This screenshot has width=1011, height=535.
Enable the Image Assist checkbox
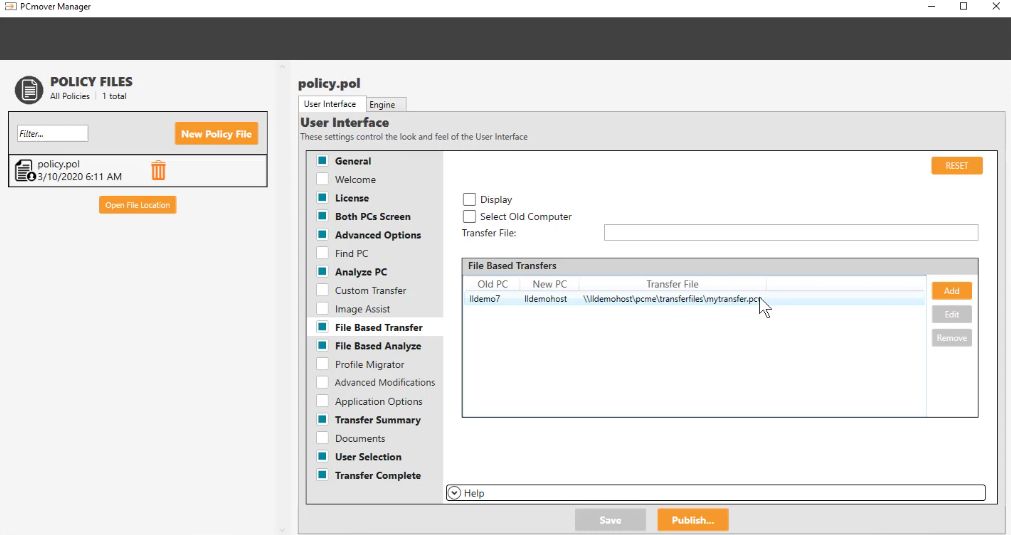pyautogui.click(x=322, y=309)
